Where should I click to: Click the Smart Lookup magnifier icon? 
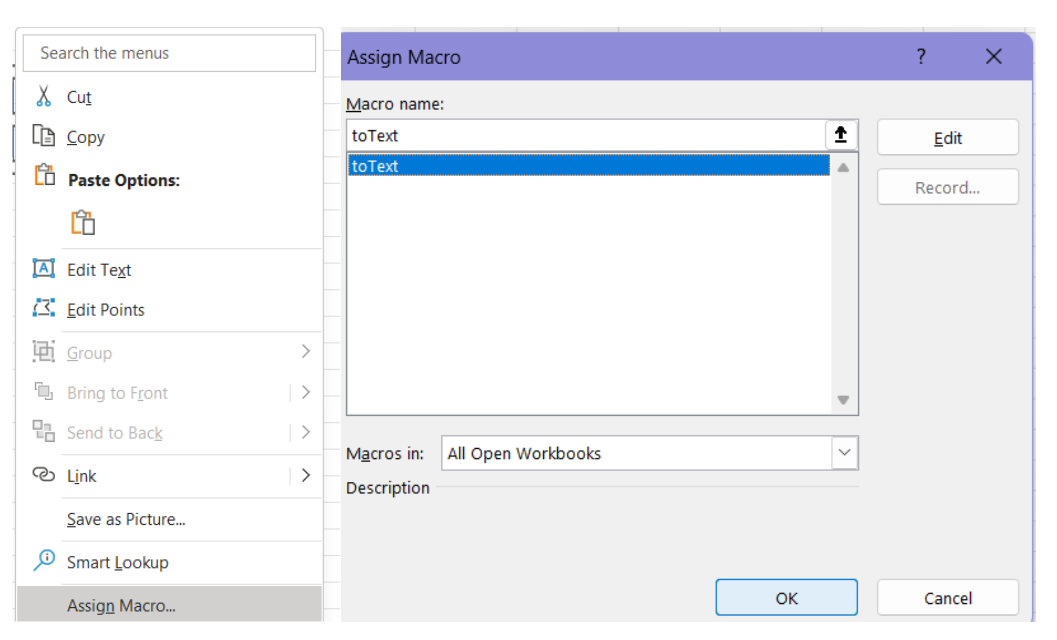click(x=43, y=561)
